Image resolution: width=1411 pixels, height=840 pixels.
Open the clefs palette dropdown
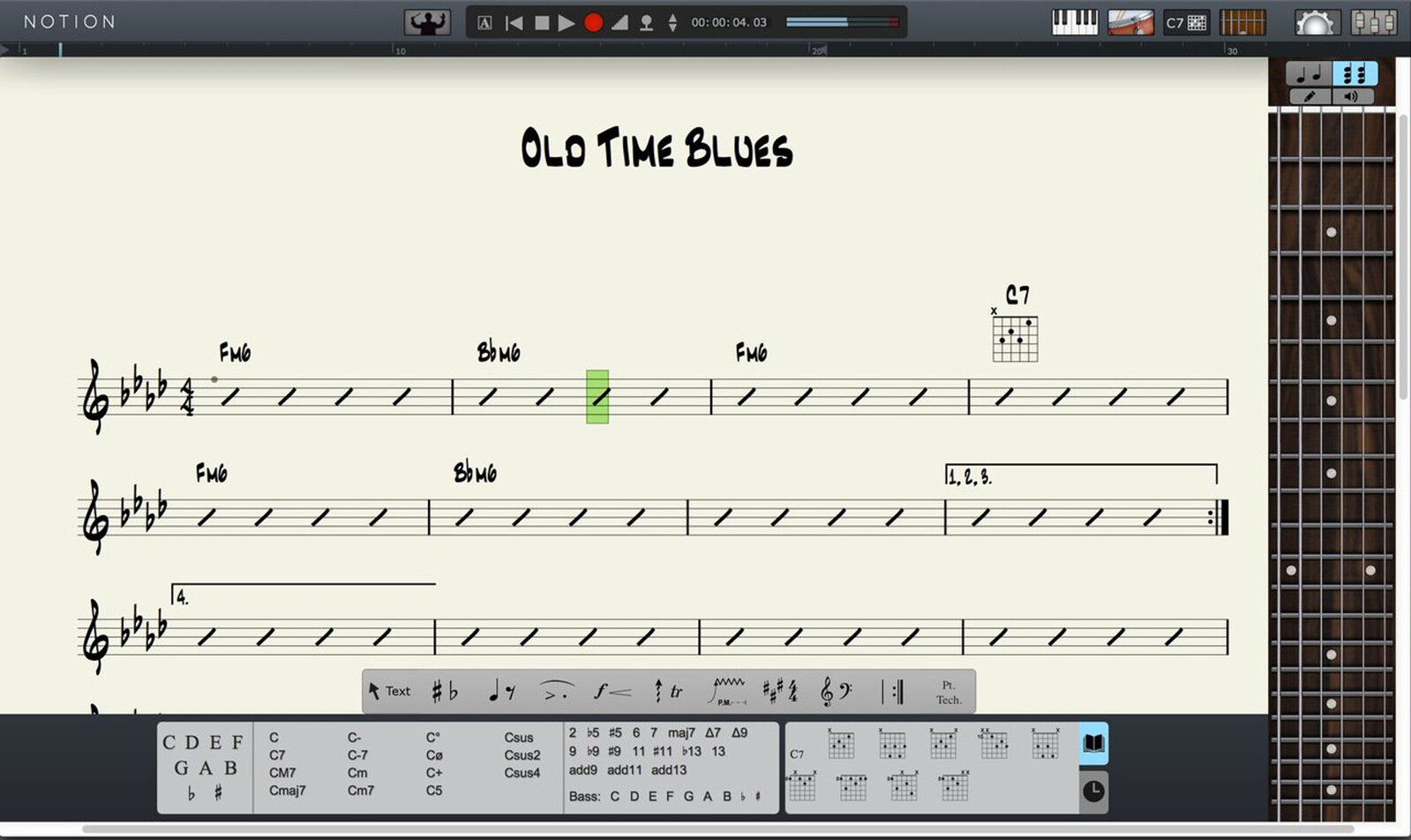tap(835, 692)
